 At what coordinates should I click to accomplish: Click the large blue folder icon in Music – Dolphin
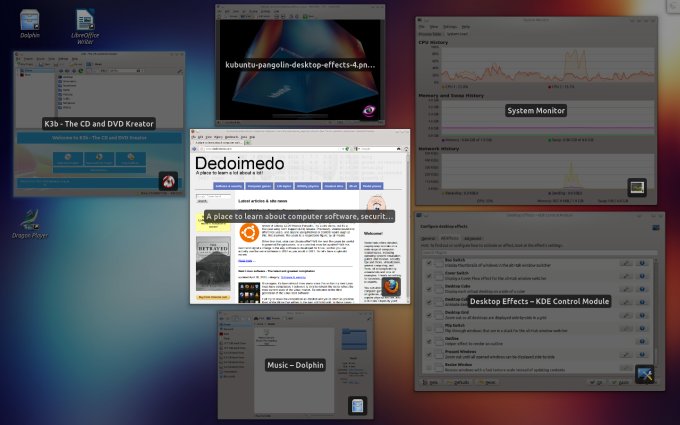tap(354, 339)
